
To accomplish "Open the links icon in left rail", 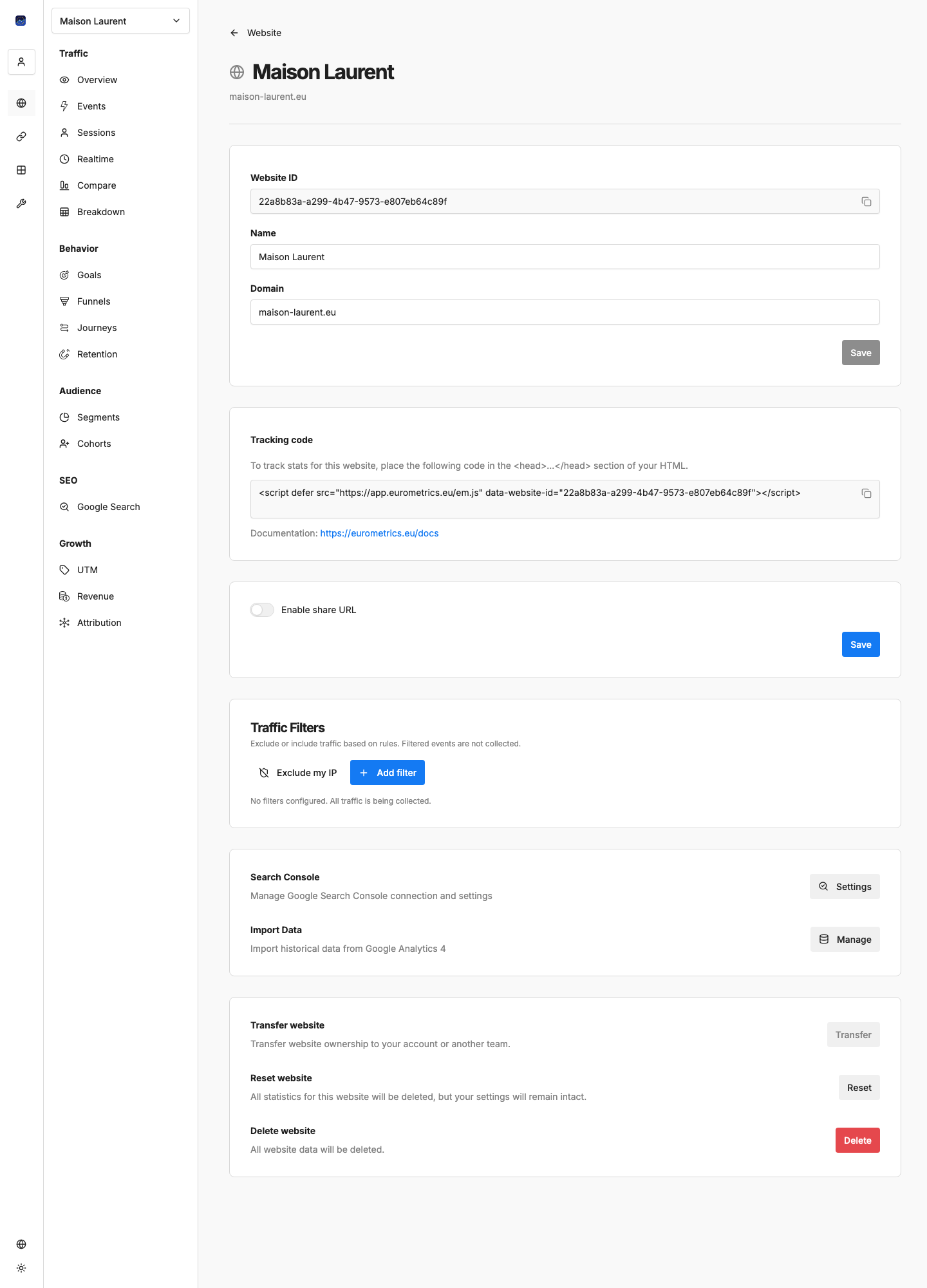I will point(21,137).
